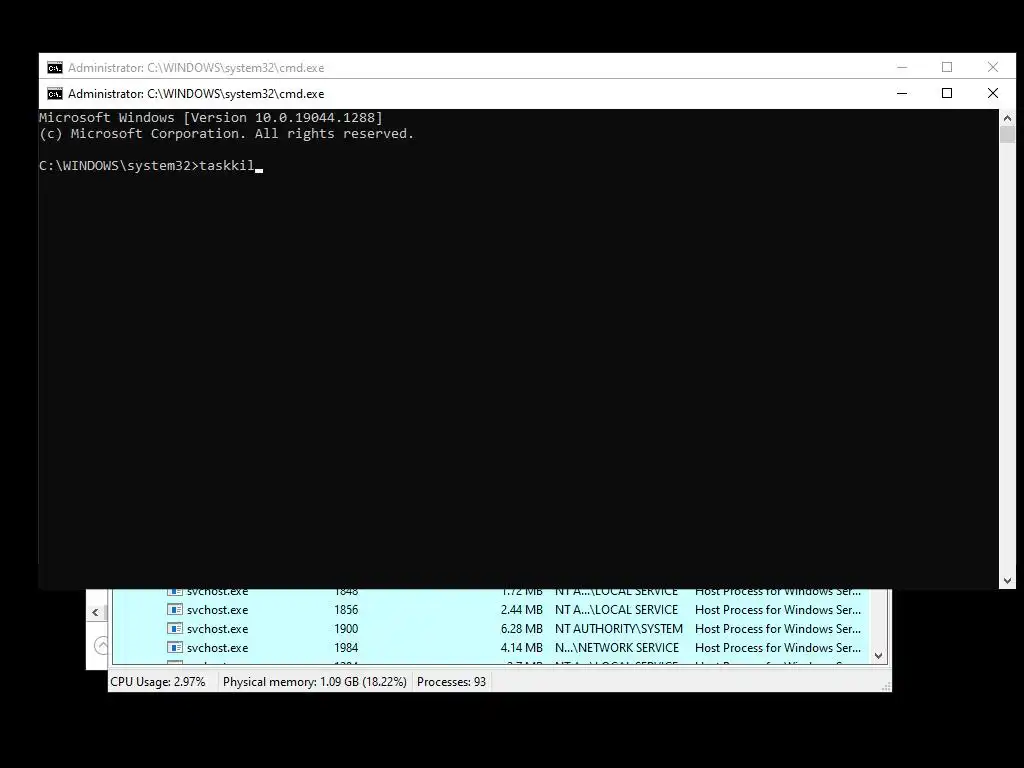Click the svchost.exe icon in row PID 1856
1024x768 pixels.
(x=174, y=609)
